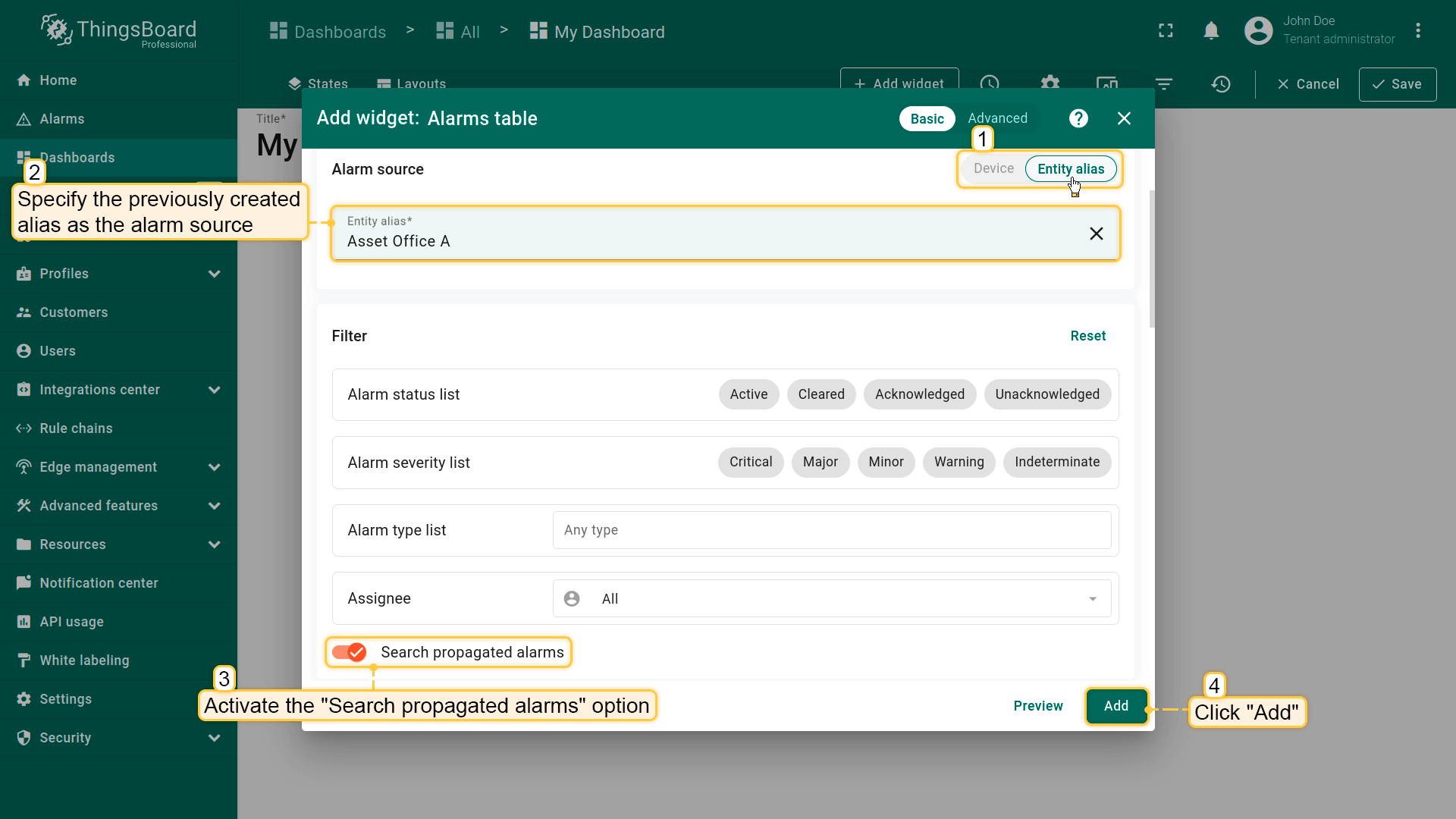Click the John Doe profile avatar
Screen dimensions: 1456x819
[1258, 30]
